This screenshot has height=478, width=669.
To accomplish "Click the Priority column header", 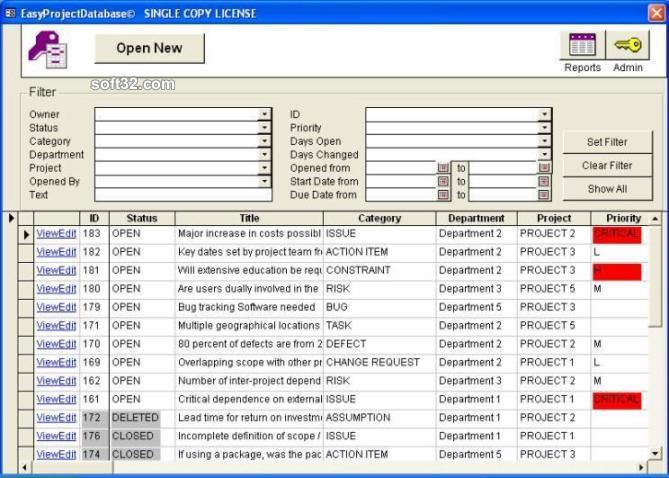I will [623, 219].
